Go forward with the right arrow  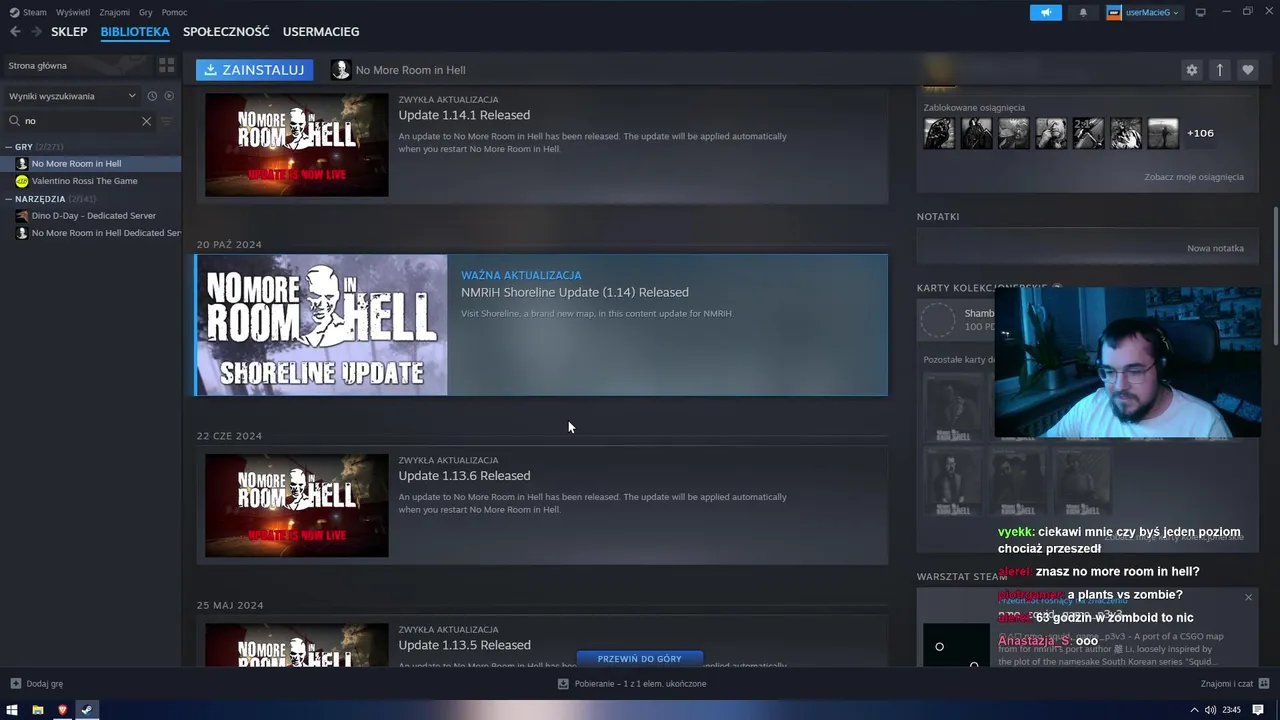pyautogui.click(x=37, y=32)
